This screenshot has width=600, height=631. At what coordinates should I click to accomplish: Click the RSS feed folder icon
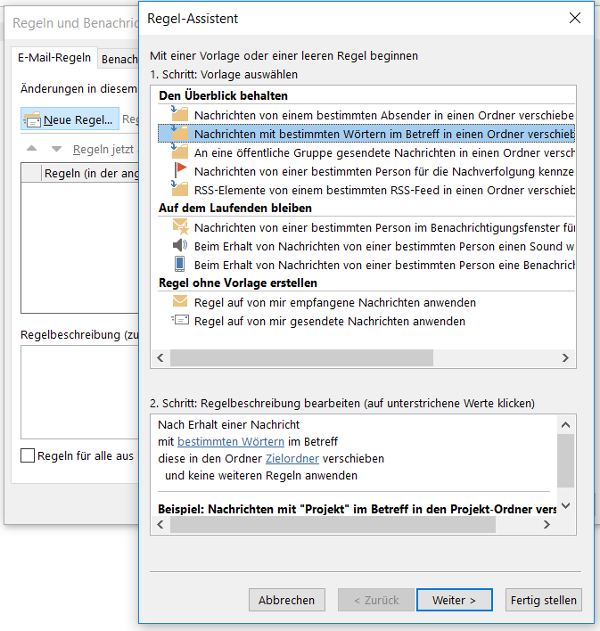(179, 190)
